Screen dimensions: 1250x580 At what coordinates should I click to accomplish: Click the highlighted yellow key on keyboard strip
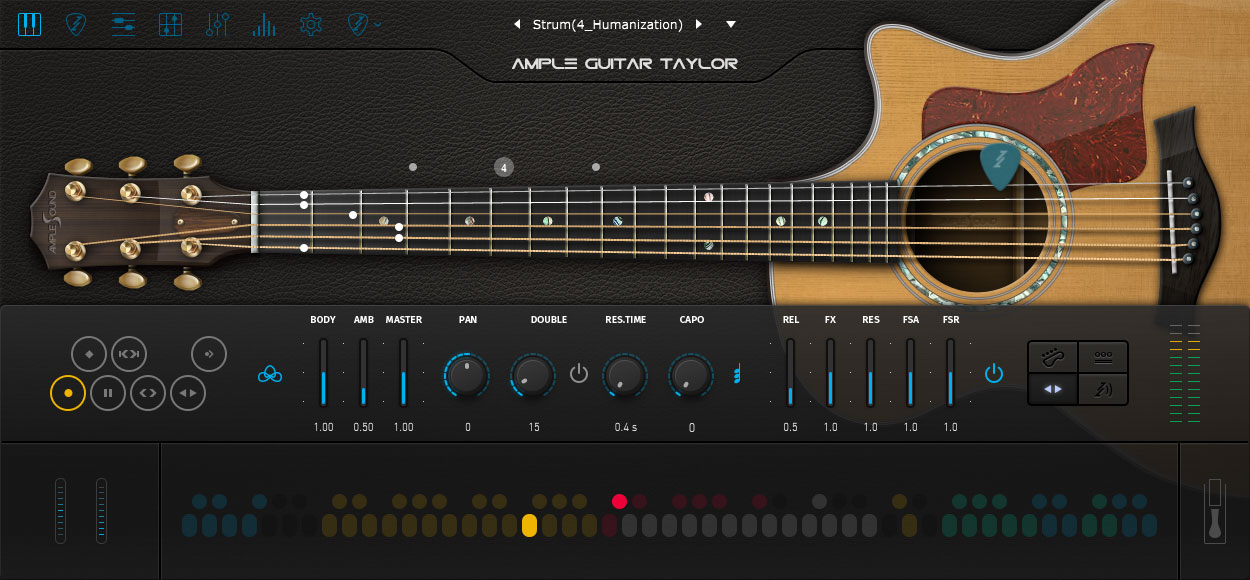pyautogui.click(x=529, y=525)
